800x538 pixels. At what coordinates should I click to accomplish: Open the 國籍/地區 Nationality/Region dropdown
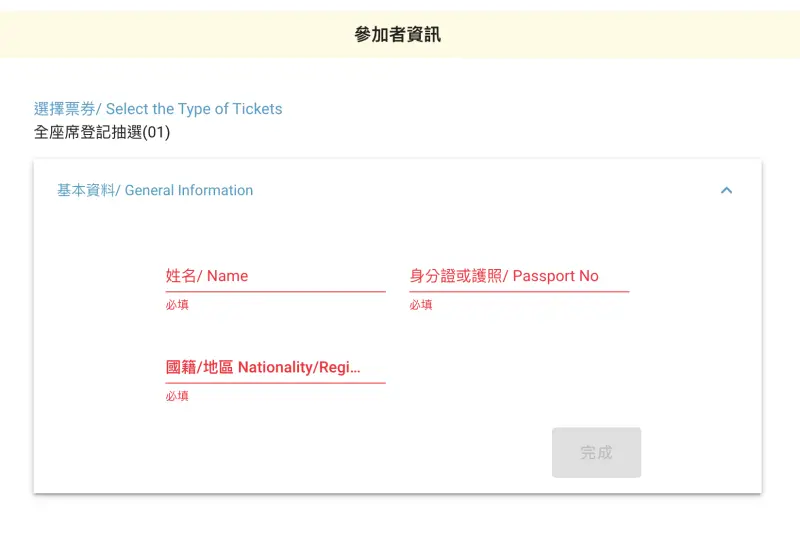pos(276,368)
